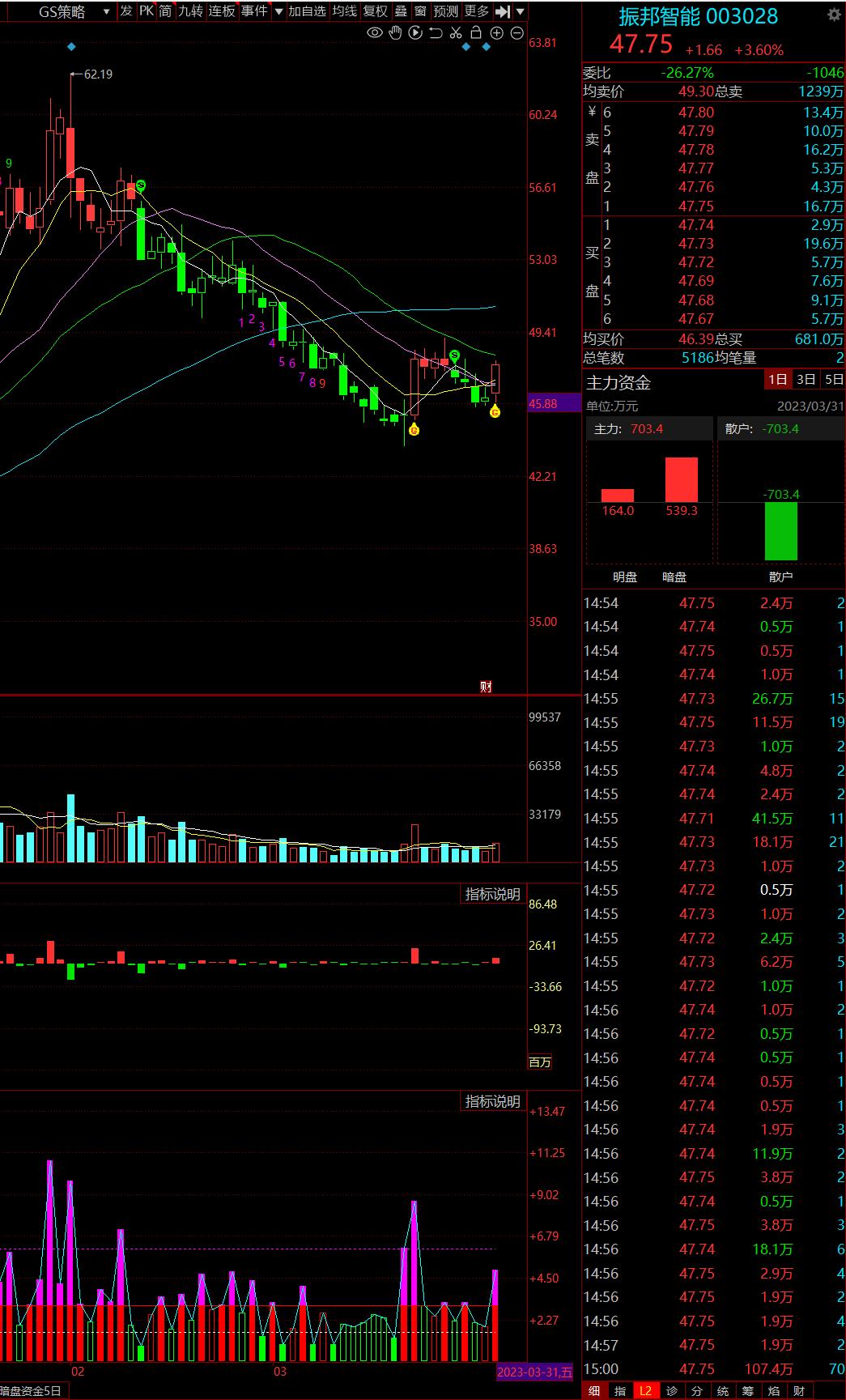Click the undo arrow icon

(x=436, y=33)
